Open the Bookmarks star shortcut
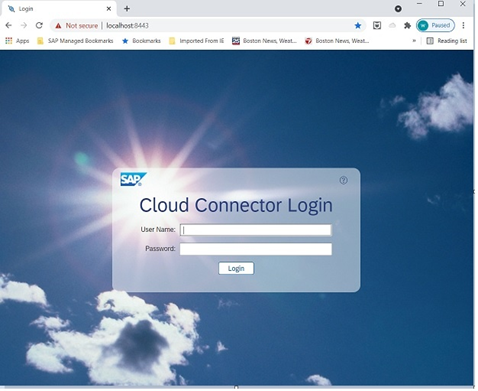Image resolution: width=478 pixels, height=391 pixels. 141,41
